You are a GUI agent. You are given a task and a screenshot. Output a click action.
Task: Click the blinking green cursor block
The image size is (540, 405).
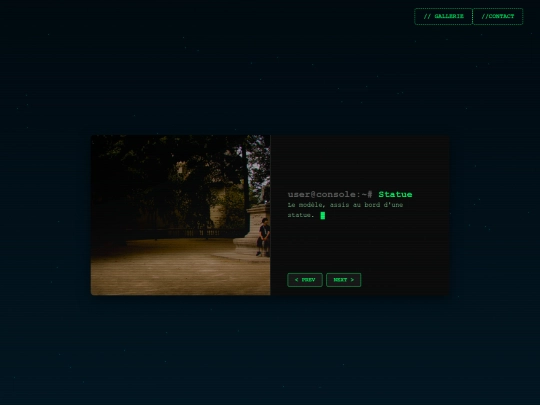[x=323, y=216]
